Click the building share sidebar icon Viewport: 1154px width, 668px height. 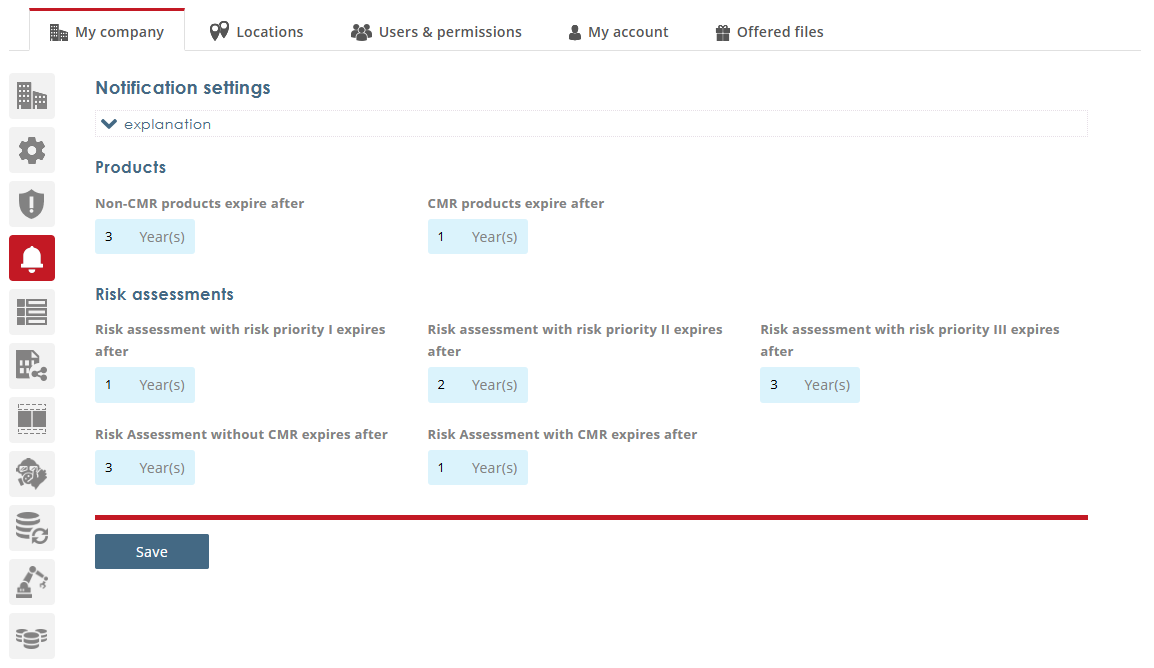[x=32, y=366]
